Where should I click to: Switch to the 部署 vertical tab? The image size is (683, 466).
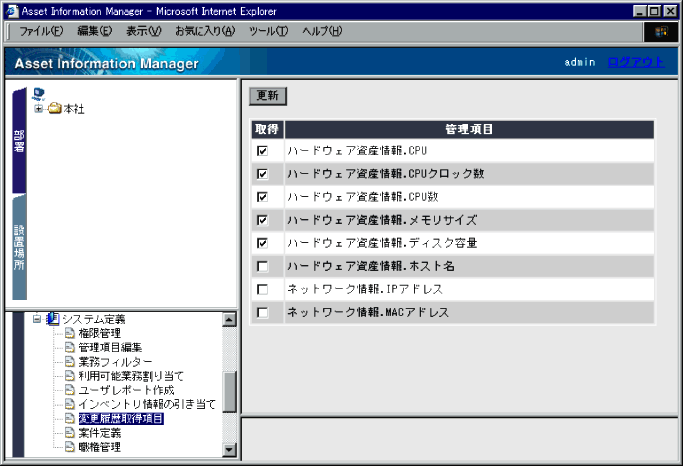tap(19, 140)
